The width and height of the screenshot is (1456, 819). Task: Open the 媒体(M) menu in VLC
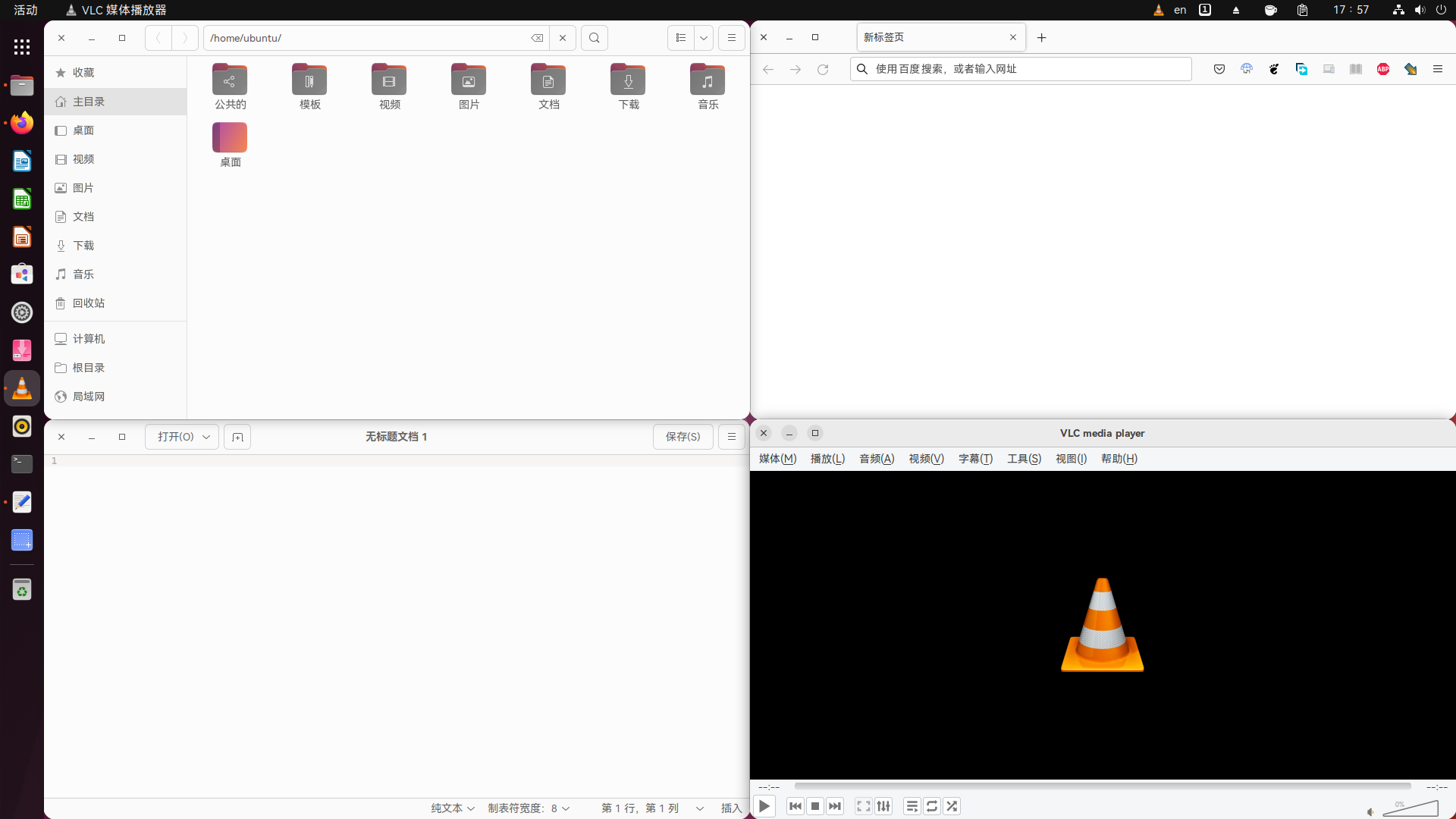[777, 459]
